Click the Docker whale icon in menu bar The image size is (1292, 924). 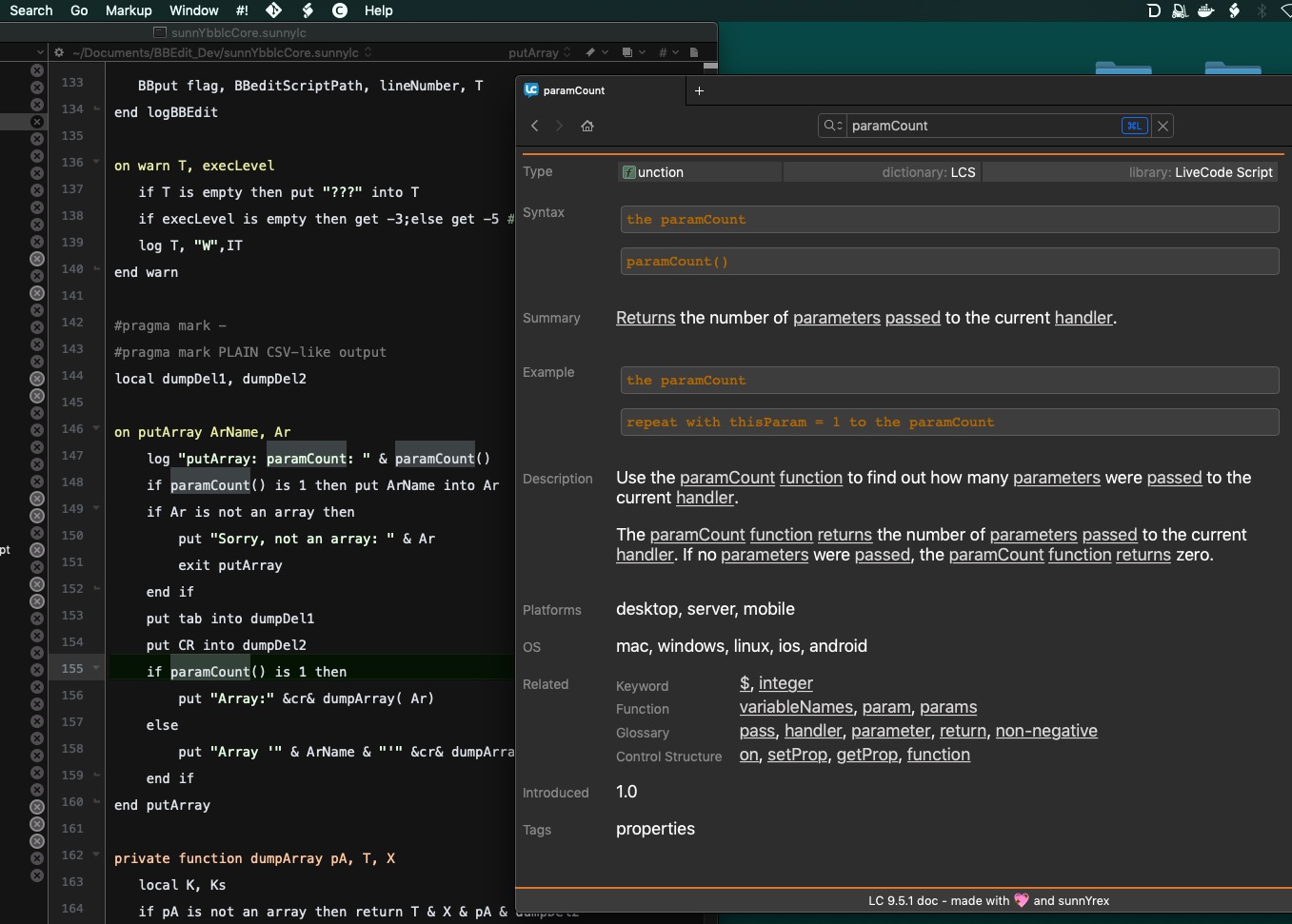pyautogui.click(x=1206, y=10)
